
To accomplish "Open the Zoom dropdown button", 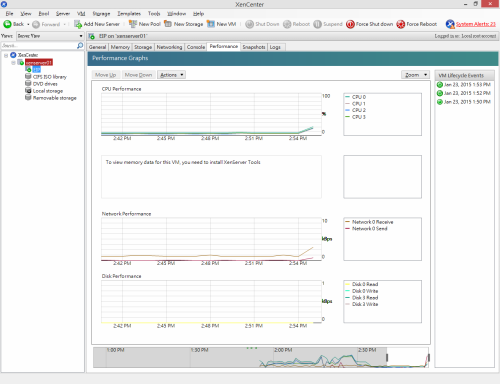I will click(415, 75).
